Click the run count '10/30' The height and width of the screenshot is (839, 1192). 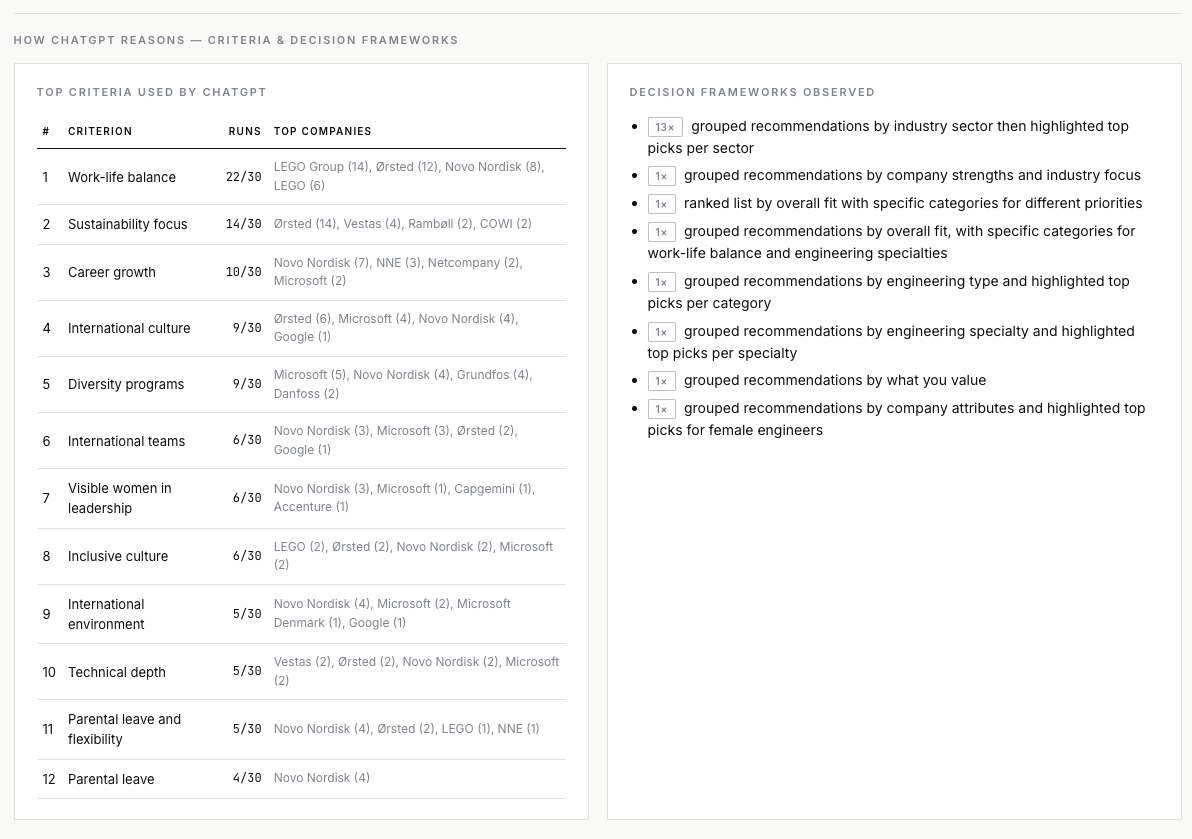[x=243, y=272]
